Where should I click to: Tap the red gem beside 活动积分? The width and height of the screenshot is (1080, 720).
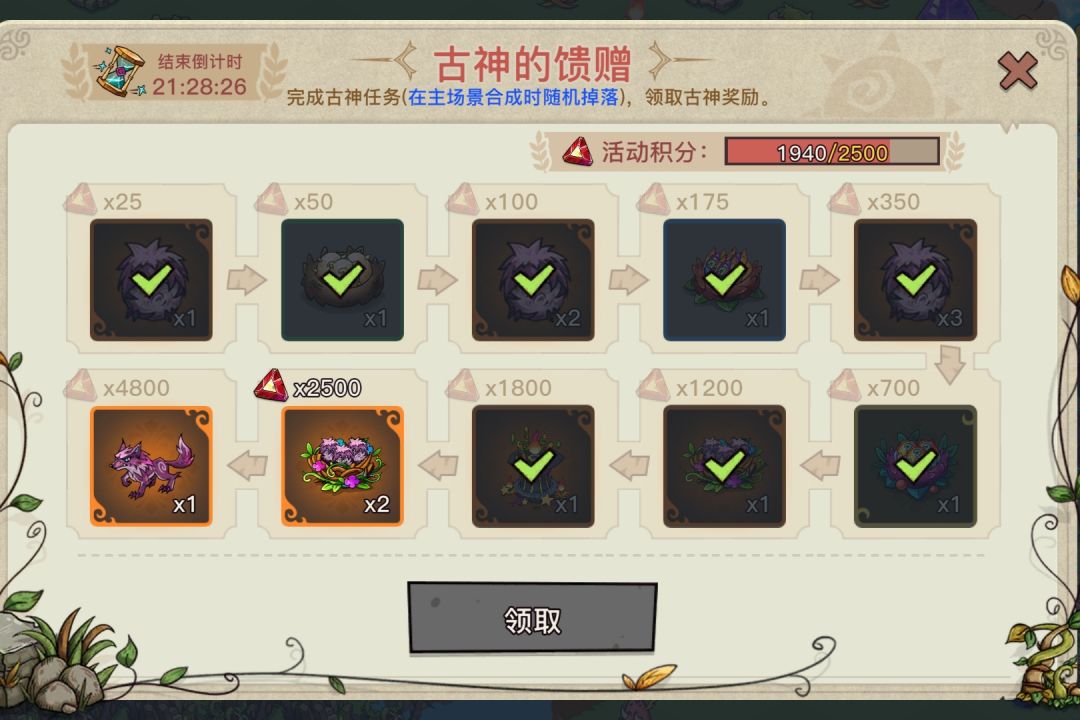(x=577, y=152)
